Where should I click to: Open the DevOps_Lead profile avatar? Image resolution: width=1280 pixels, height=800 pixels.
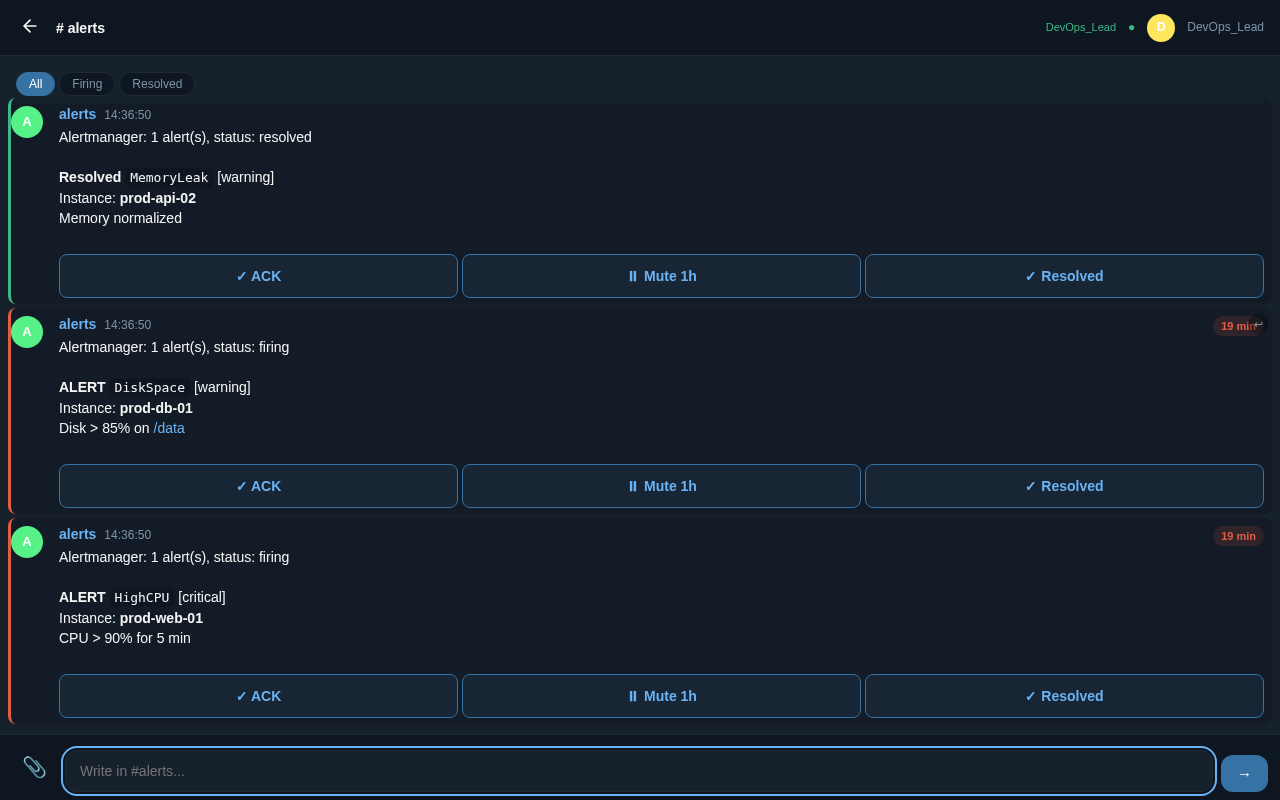point(1161,28)
